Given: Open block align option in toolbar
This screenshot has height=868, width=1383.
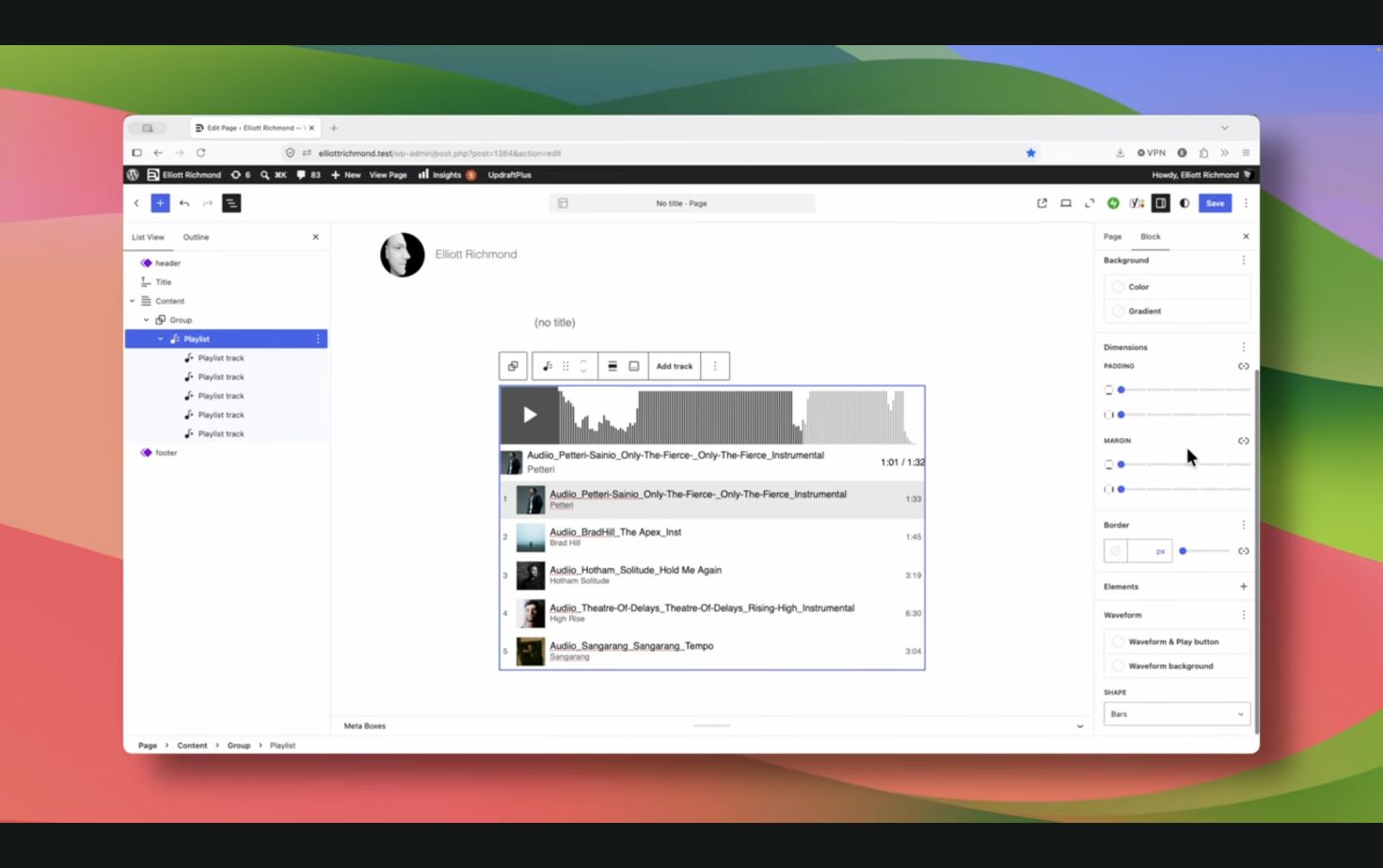Looking at the screenshot, I should (x=612, y=366).
